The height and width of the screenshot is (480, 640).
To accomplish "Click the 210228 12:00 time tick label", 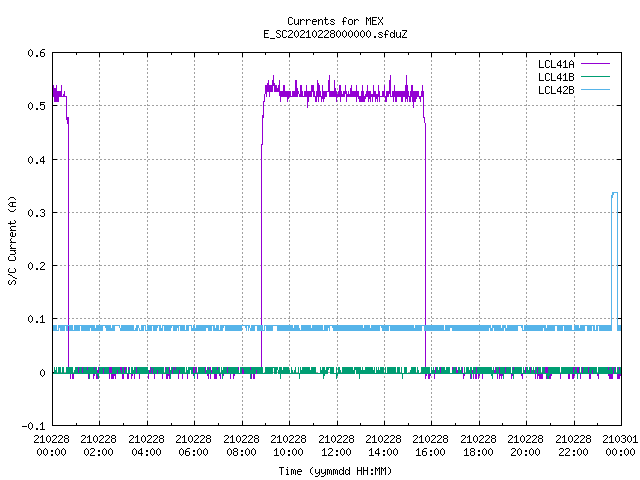I will 336,446.
